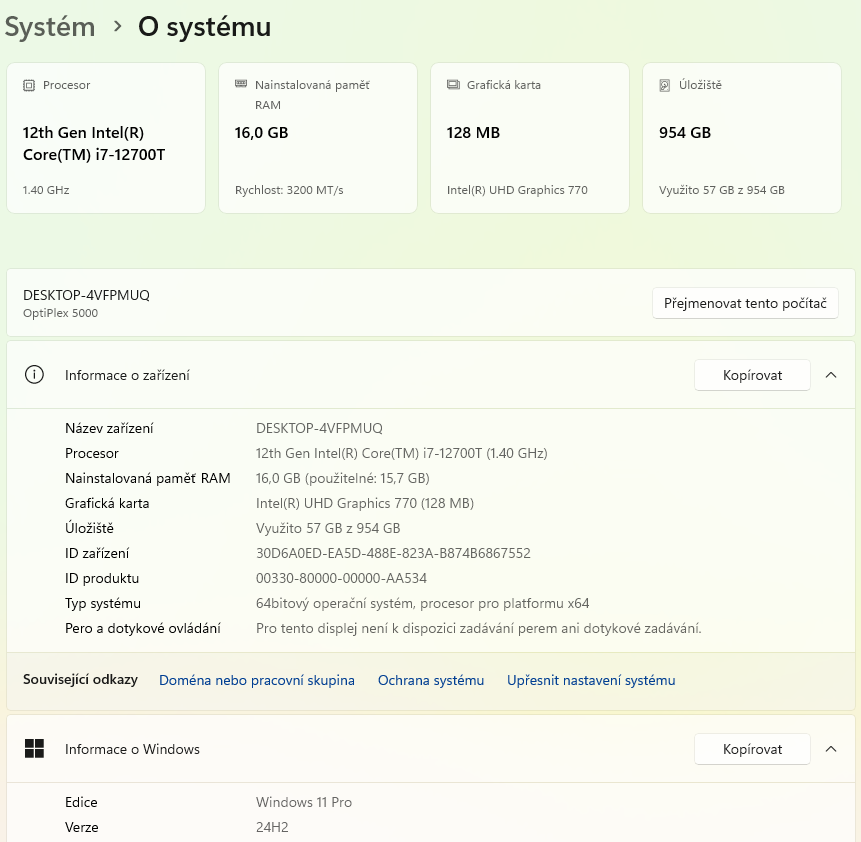Click the ID produktu value 00330-80000-00000-AA534

coord(341,578)
